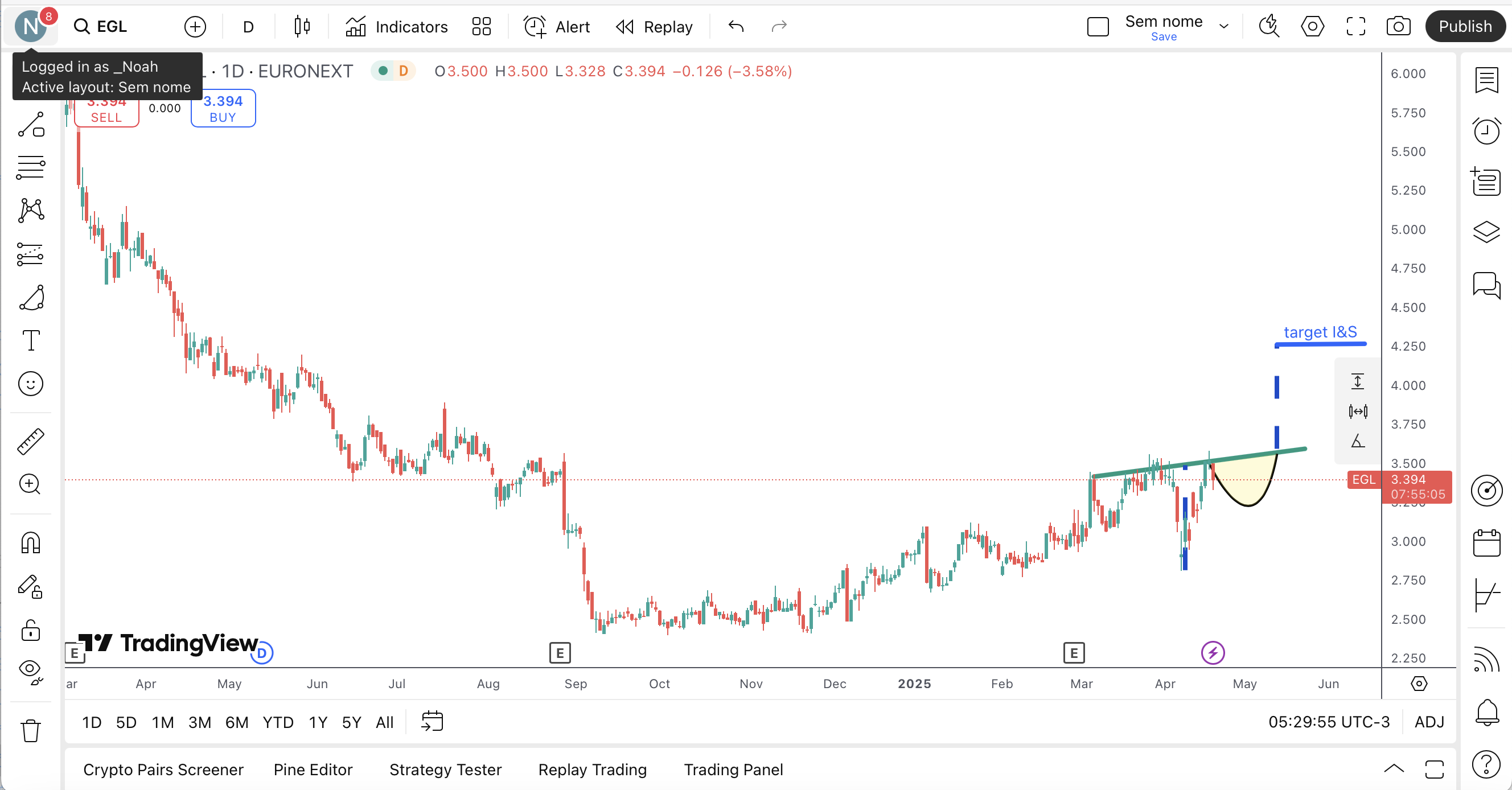Open the Pine Editor tab
This screenshot has width=1512, height=790.
point(313,770)
